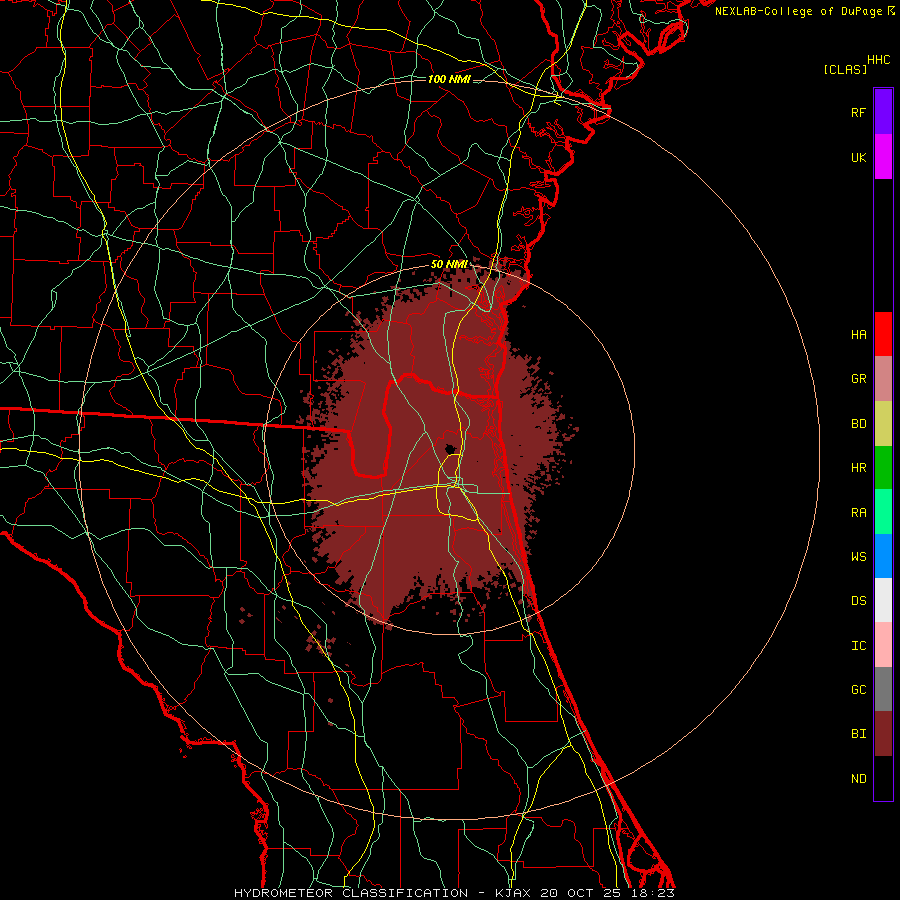Click the "HR" legend label
This screenshot has height=900, width=900.
coord(859,468)
